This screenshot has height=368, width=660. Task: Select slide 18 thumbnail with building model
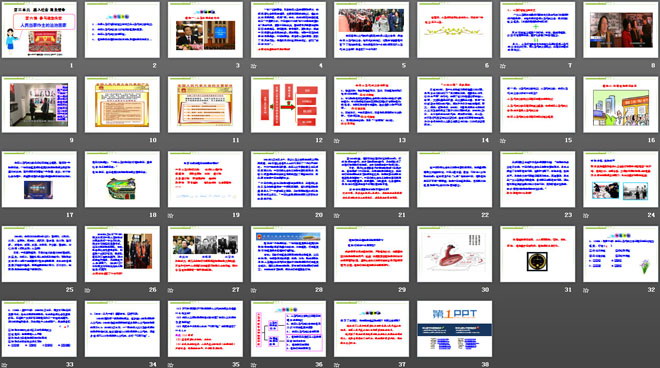[x=122, y=179]
